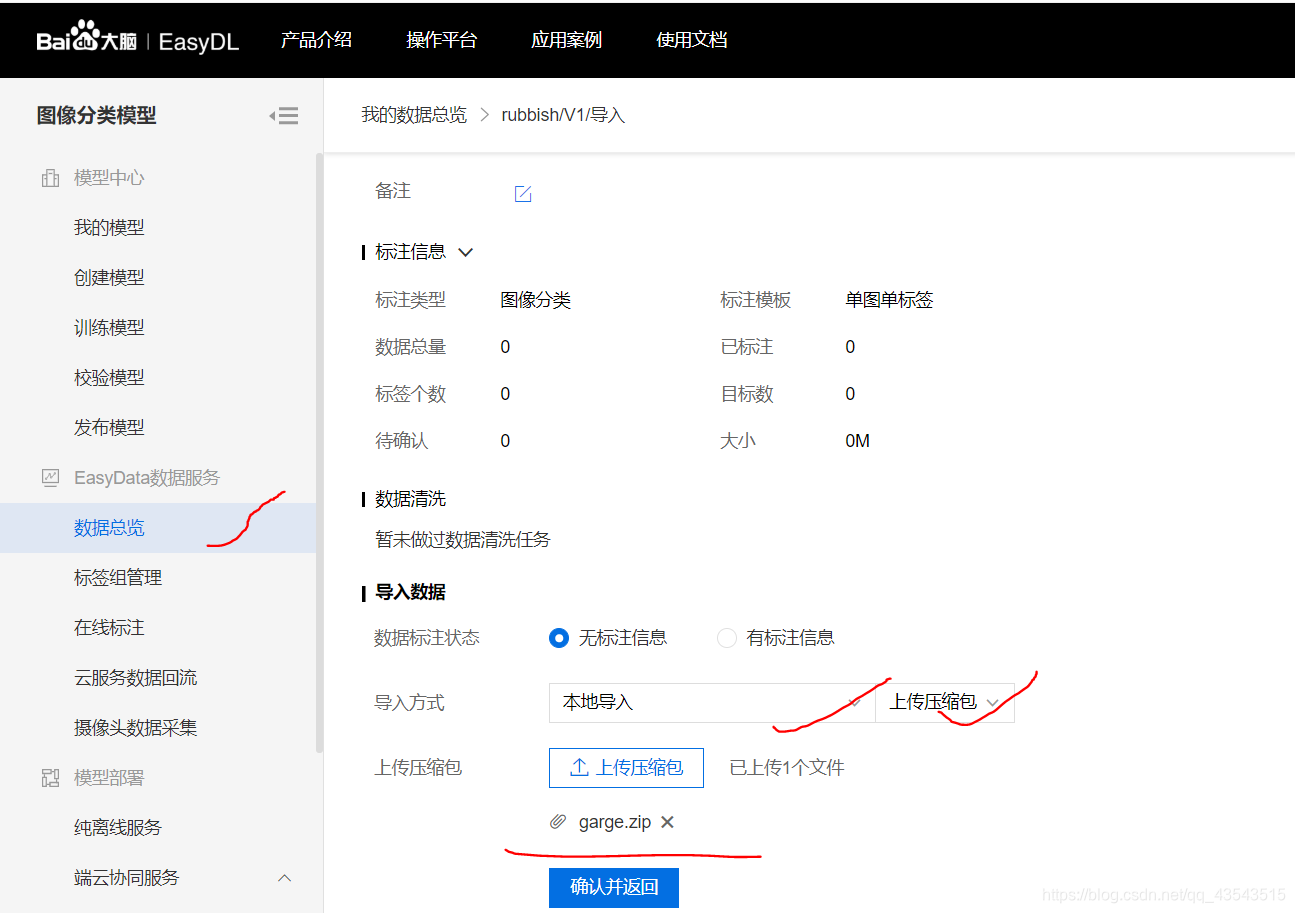
Task: Click the 图像分类 annotation type value
Action: [536, 299]
